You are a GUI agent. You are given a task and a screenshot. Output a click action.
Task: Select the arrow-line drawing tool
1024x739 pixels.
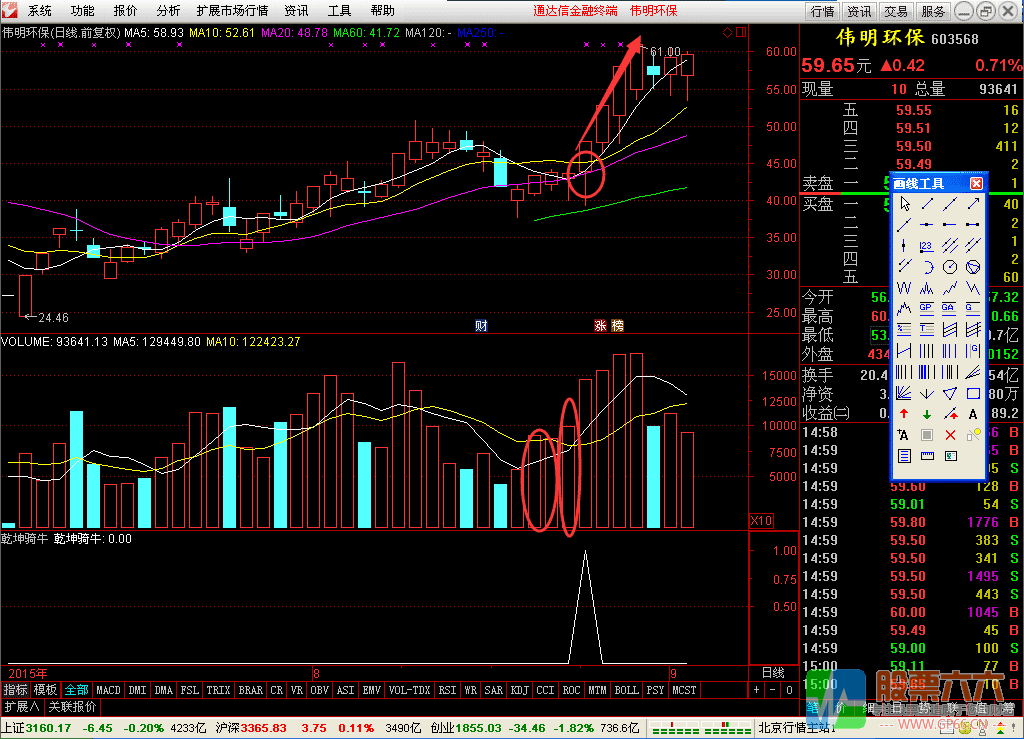(x=973, y=204)
